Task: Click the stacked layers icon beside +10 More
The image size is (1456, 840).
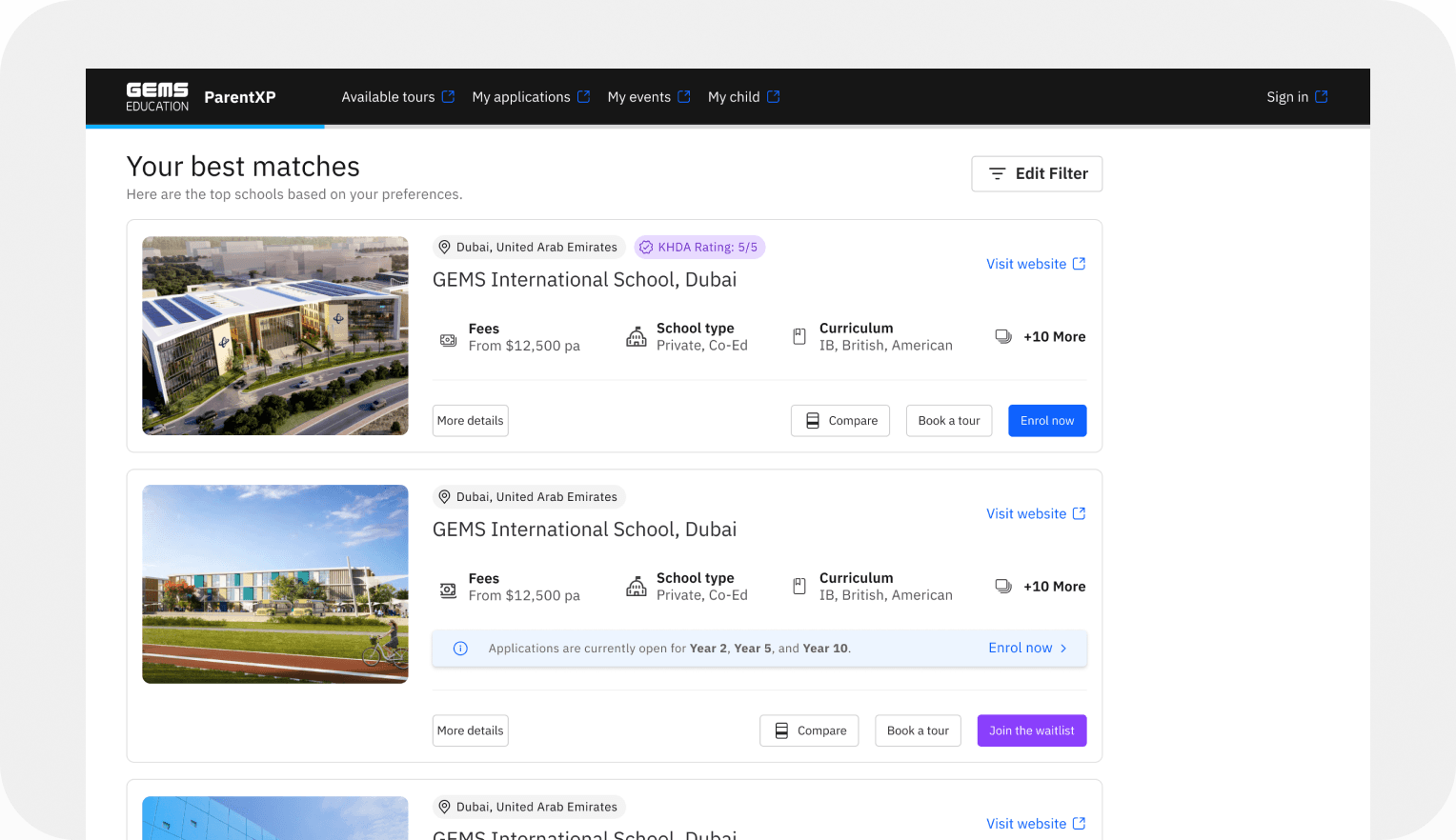Action: click(1003, 336)
